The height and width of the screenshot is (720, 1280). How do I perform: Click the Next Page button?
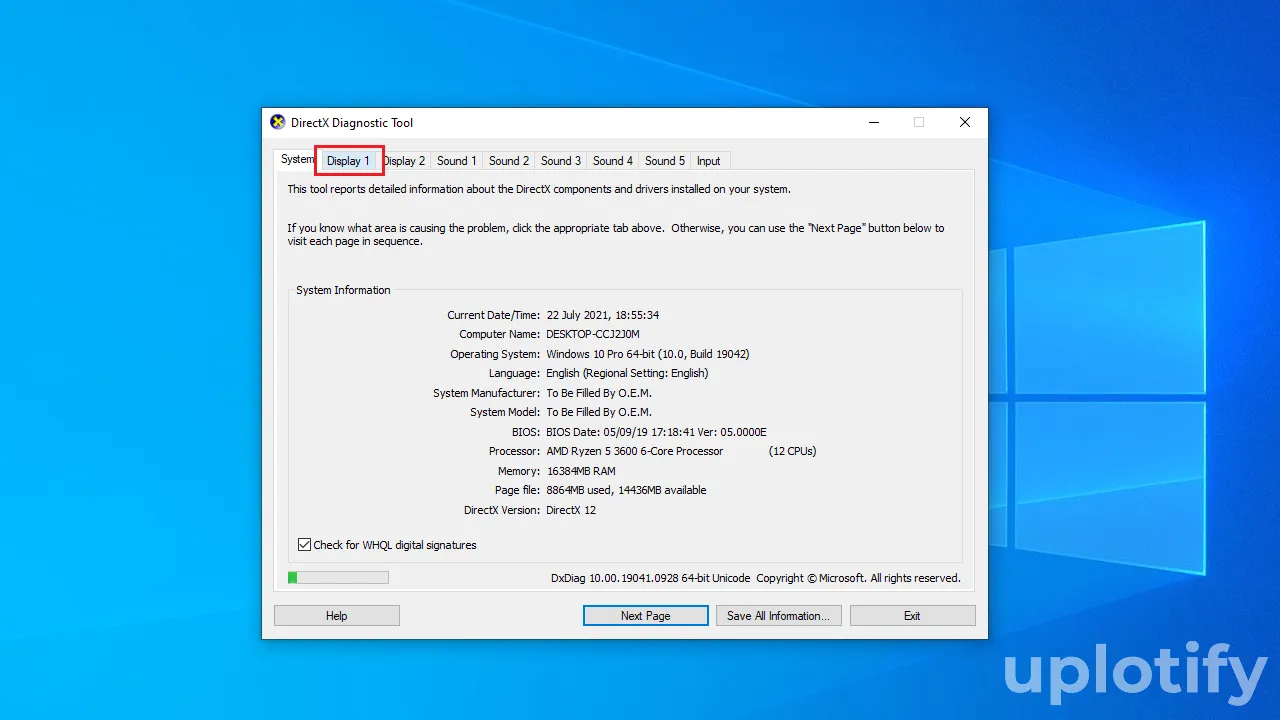(x=646, y=616)
